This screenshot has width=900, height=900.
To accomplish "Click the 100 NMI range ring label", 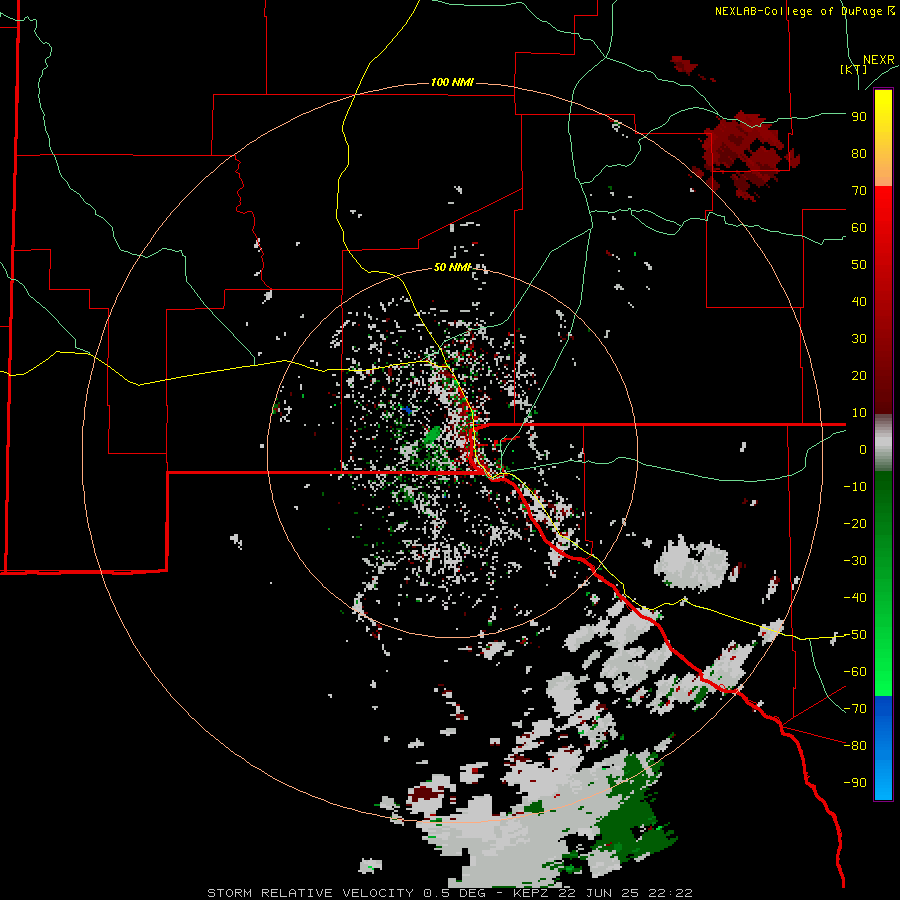I will pos(452,82).
